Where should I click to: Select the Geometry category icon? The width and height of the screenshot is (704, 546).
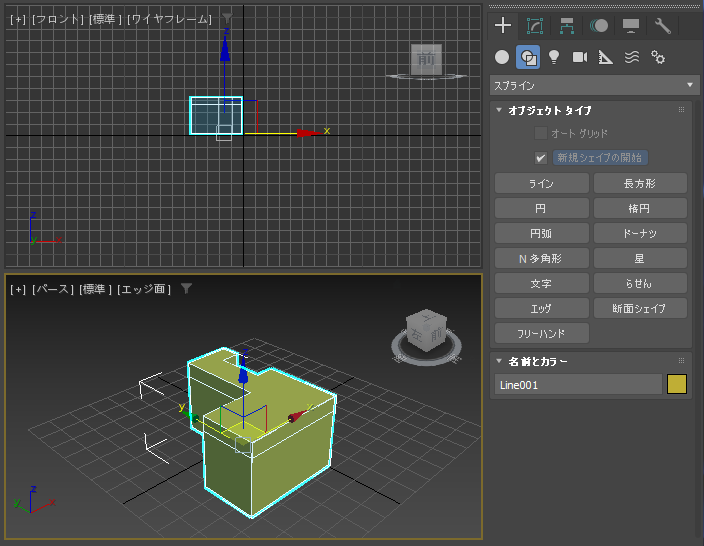(502, 57)
